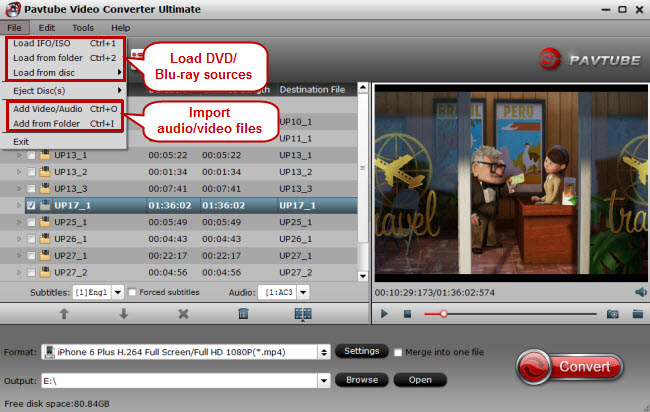
Task: Click the iPhone format device icon
Action: click(x=49, y=352)
